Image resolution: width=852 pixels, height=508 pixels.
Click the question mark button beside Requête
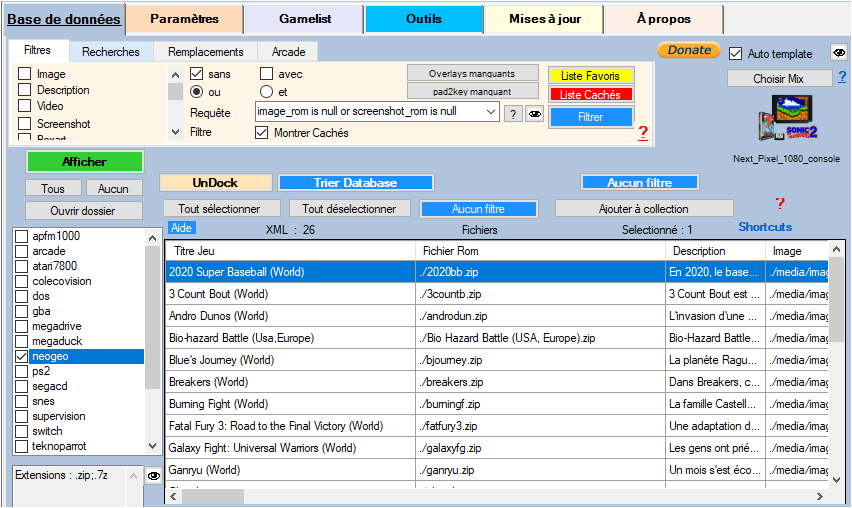512,114
